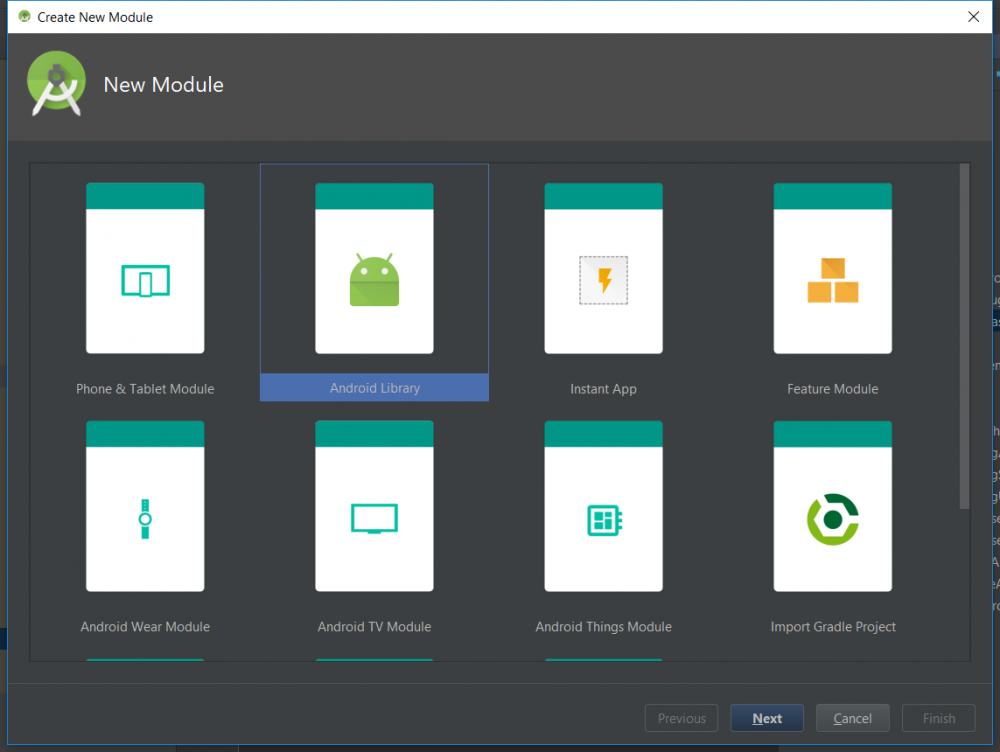Select the Android TV Module card

tap(374, 521)
